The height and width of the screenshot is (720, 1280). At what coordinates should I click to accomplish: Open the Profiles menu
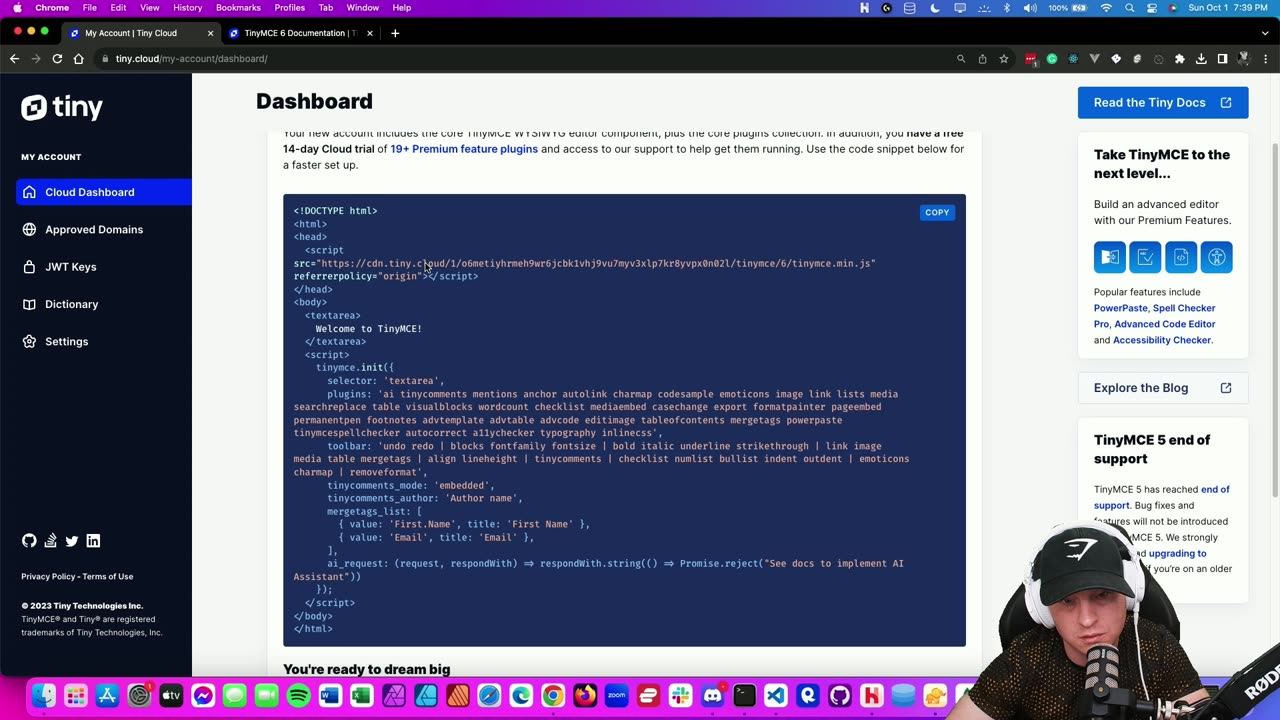pos(290,8)
